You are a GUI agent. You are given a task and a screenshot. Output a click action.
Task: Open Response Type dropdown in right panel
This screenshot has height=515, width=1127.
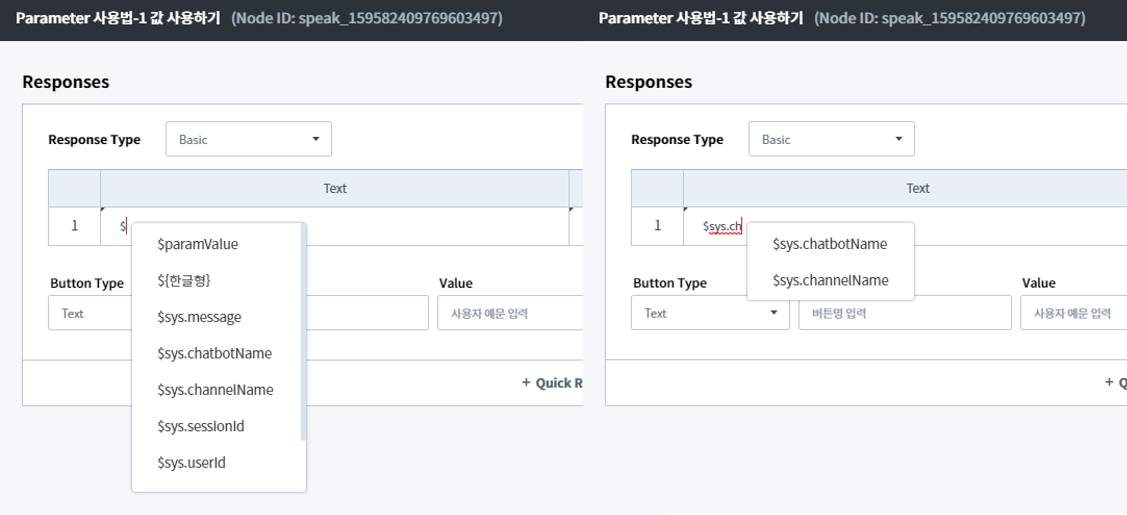(x=831, y=140)
